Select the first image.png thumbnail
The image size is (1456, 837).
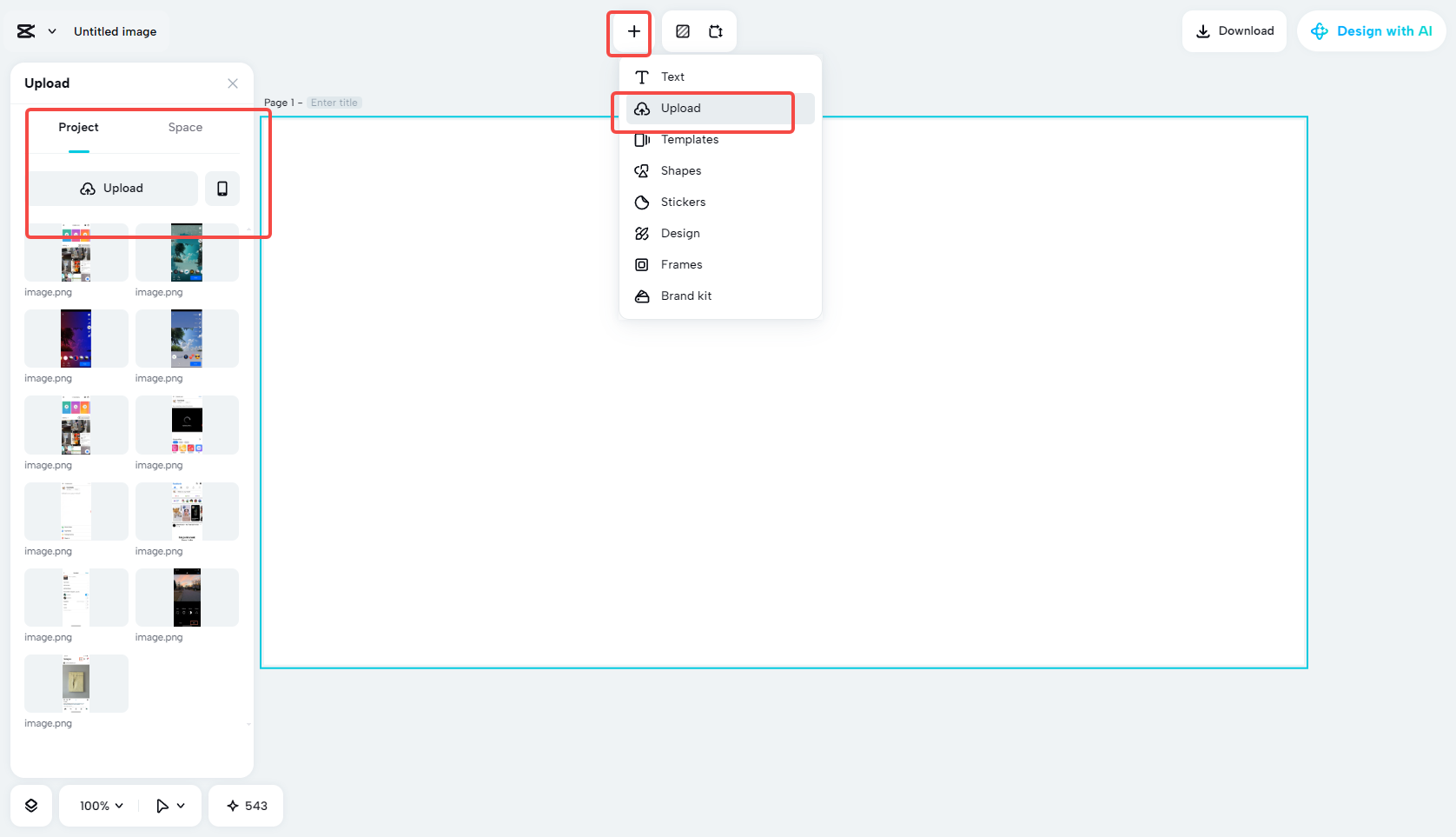[76, 252]
